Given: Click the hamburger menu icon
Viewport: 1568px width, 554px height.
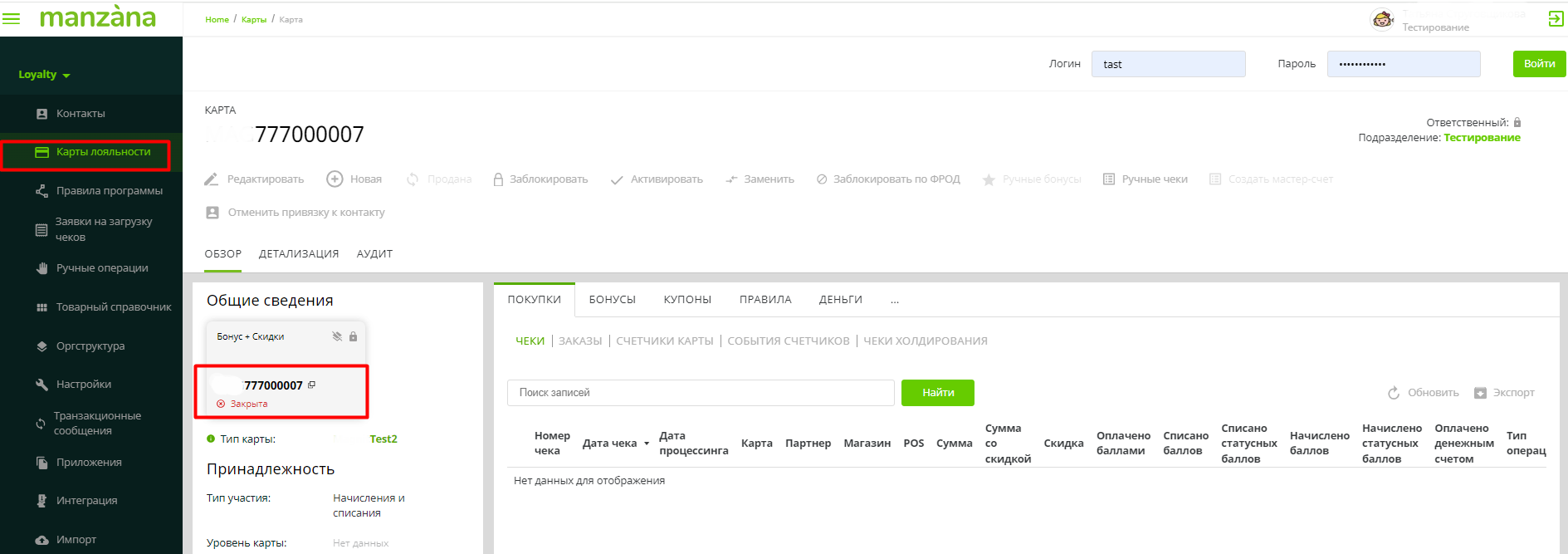Looking at the screenshot, I should [x=12, y=18].
